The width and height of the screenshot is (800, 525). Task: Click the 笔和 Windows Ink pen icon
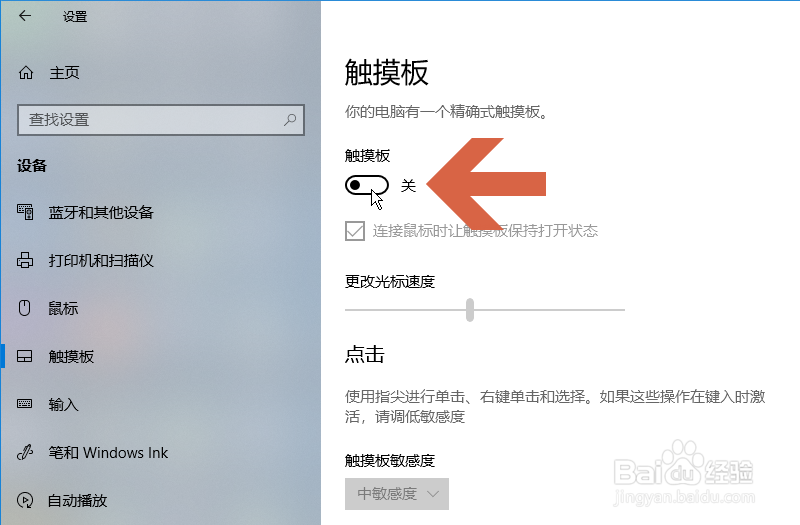[x=25, y=452]
